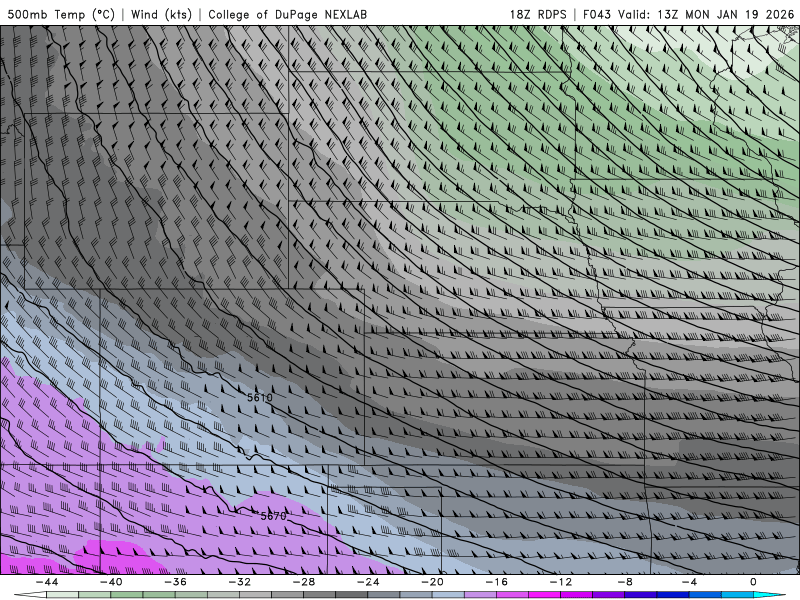Click the -40 color scale label

pos(111,582)
